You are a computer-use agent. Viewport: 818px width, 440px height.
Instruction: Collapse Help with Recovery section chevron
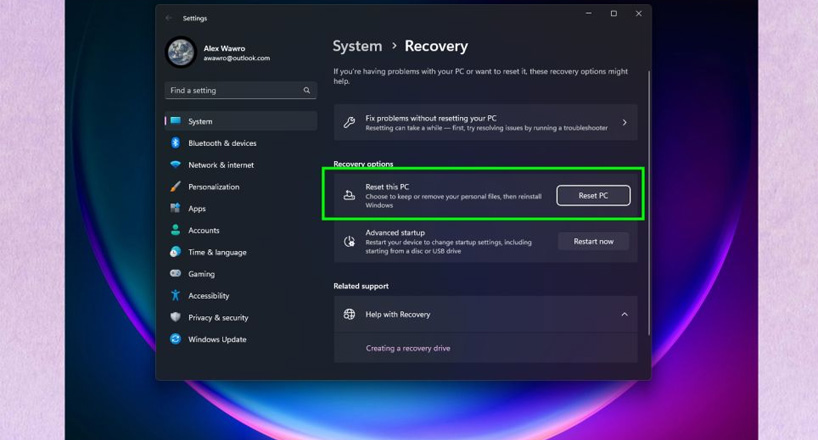point(624,314)
